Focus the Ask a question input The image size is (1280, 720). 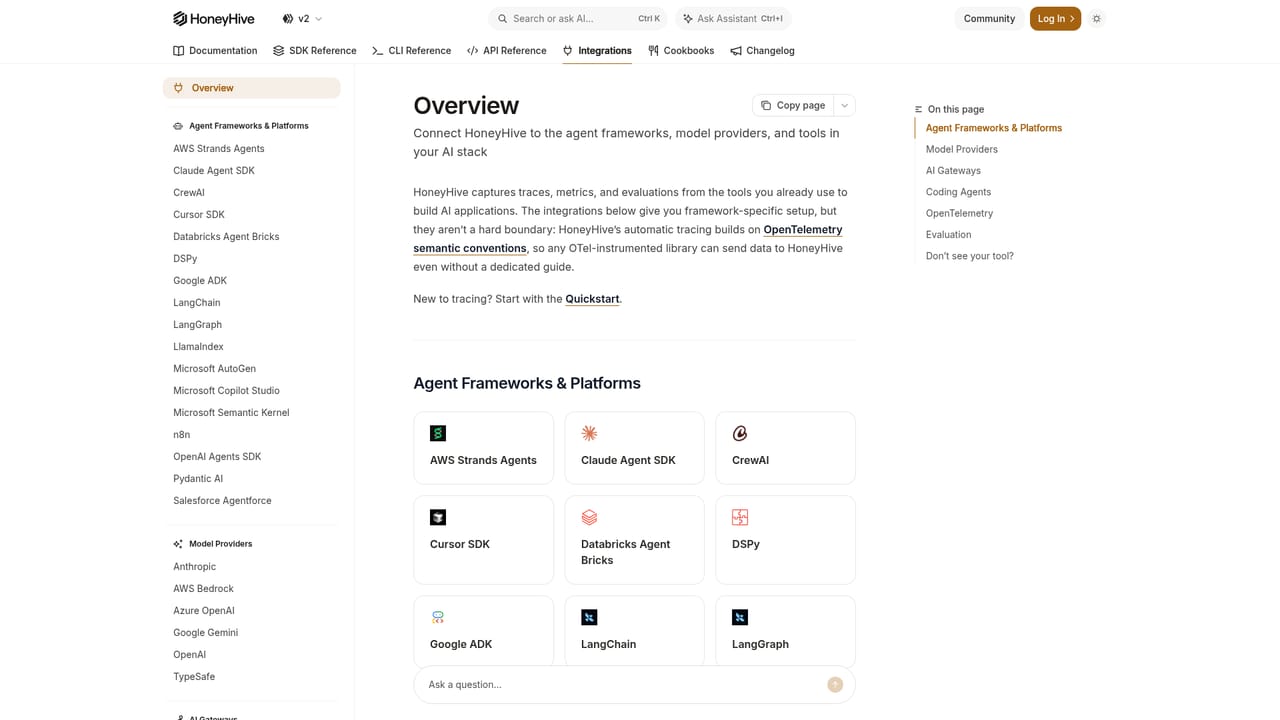point(620,684)
